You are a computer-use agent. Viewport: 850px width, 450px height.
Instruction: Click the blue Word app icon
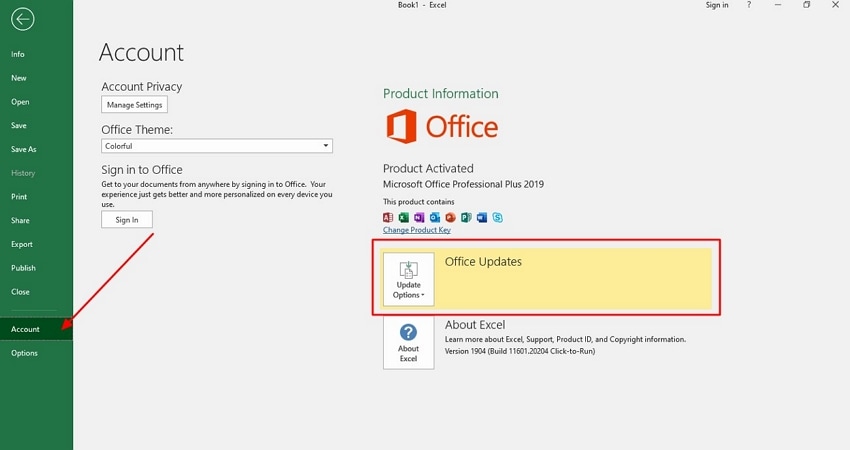[481, 217]
